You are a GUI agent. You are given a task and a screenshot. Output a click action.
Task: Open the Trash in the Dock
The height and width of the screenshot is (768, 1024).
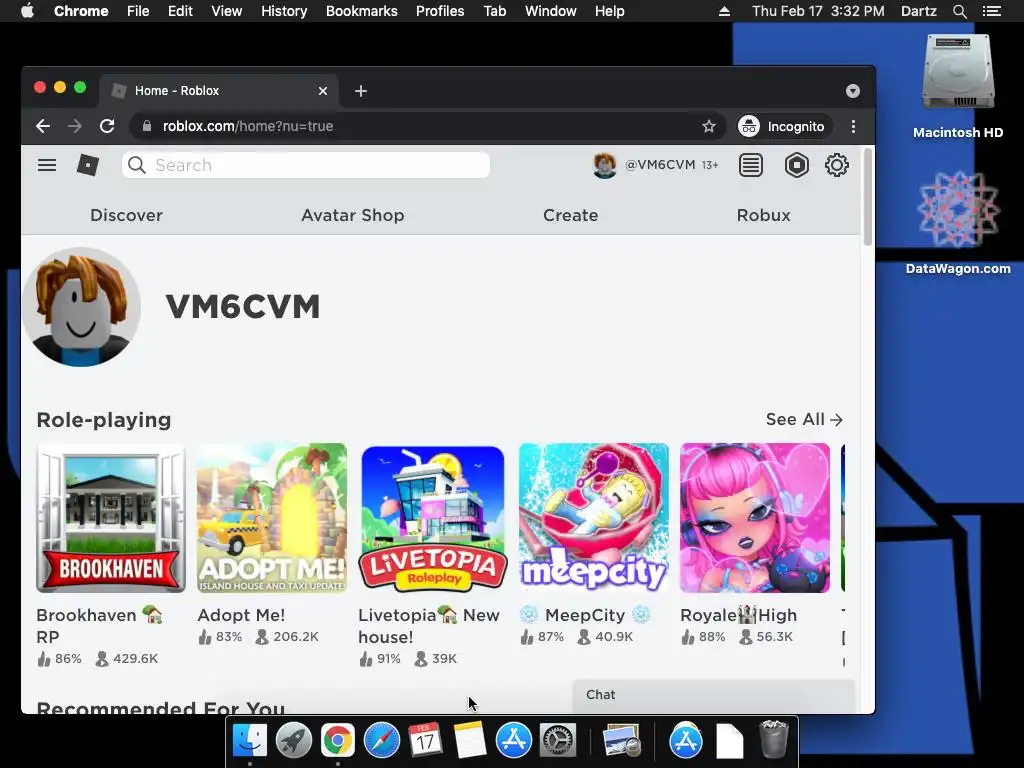click(774, 739)
